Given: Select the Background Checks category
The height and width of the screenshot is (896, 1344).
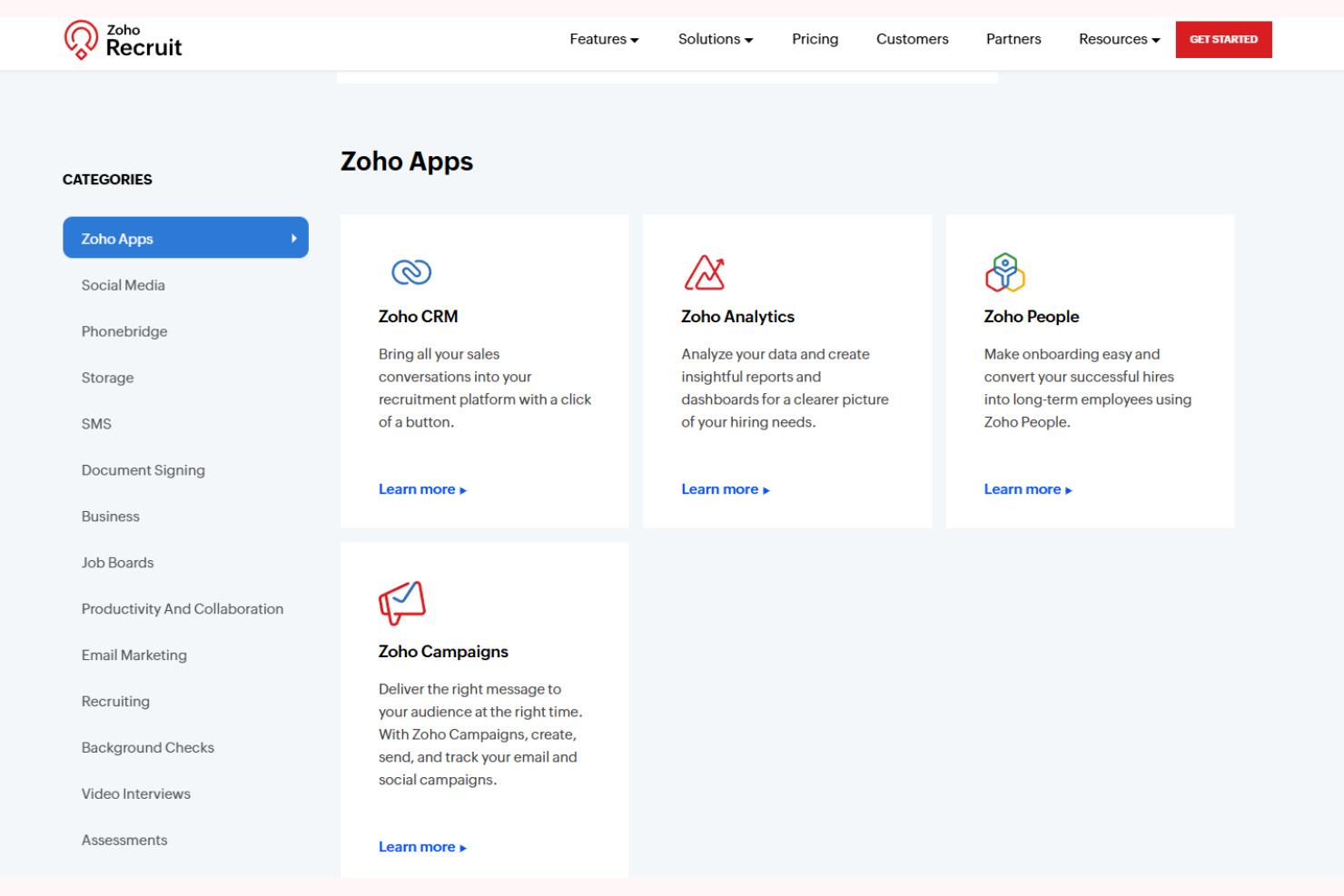Looking at the screenshot, I should [147, 747].
